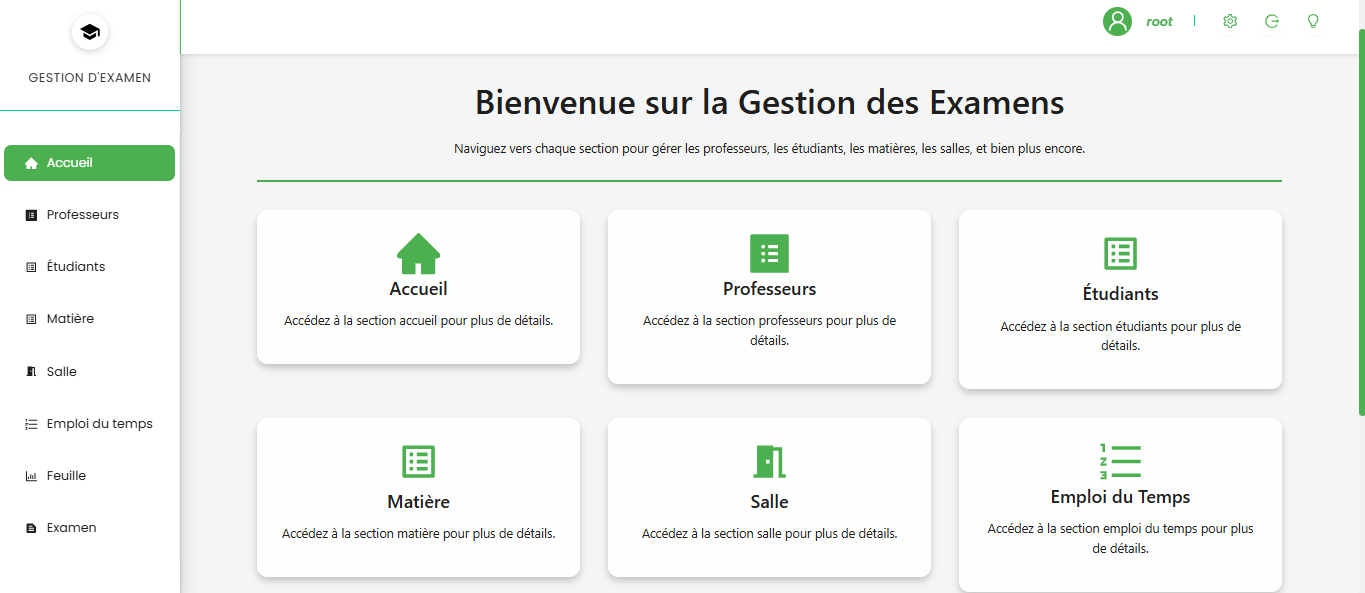Click the logout arrow icon in header
Viewport: 1365px width, 593px height.
coord(1272,21)
